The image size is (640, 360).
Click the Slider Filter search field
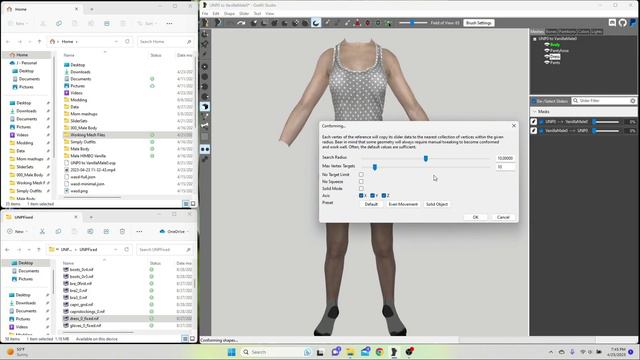click(604, 100)
